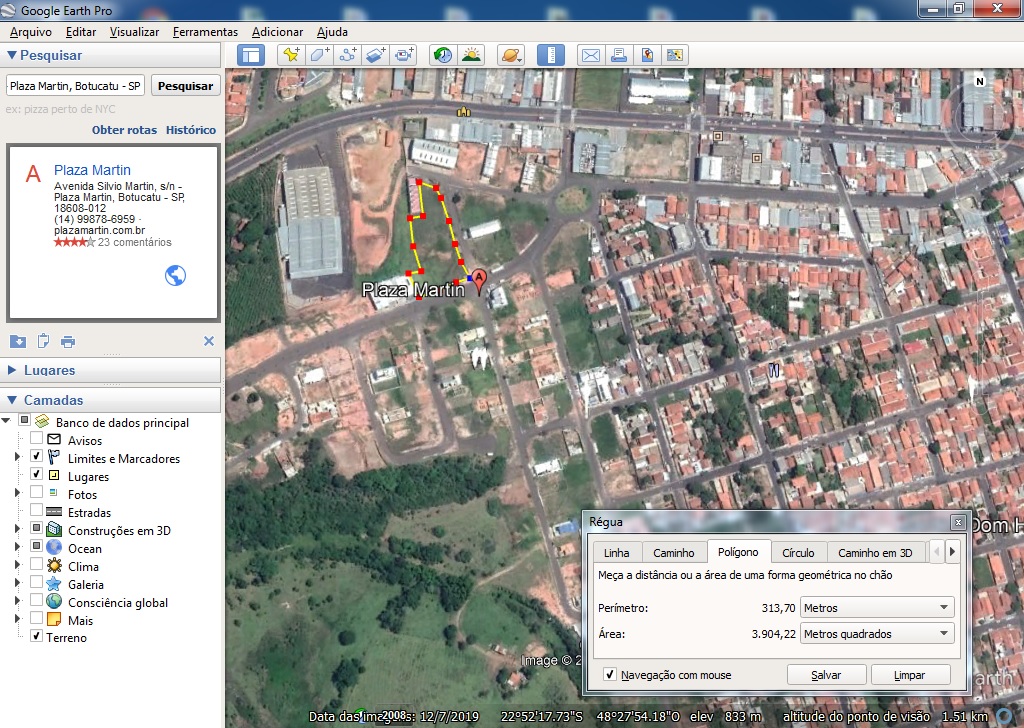Switch planets with the Saturn icon

511,55
